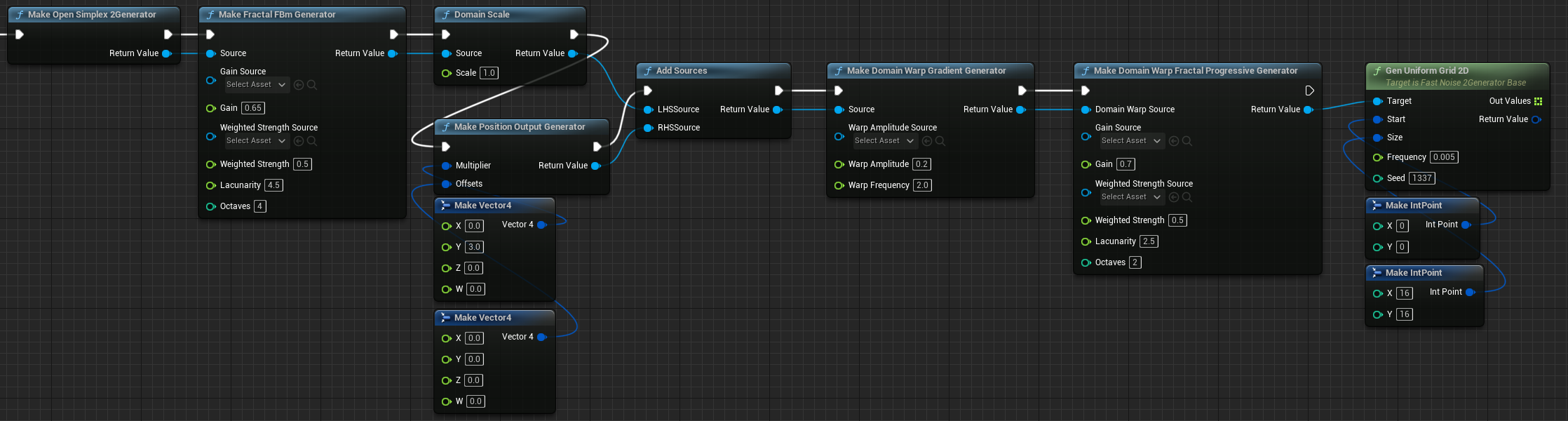
Task: Open the FBm Gain Source Select Asset dropdown
Action: (x=257, y=85)
